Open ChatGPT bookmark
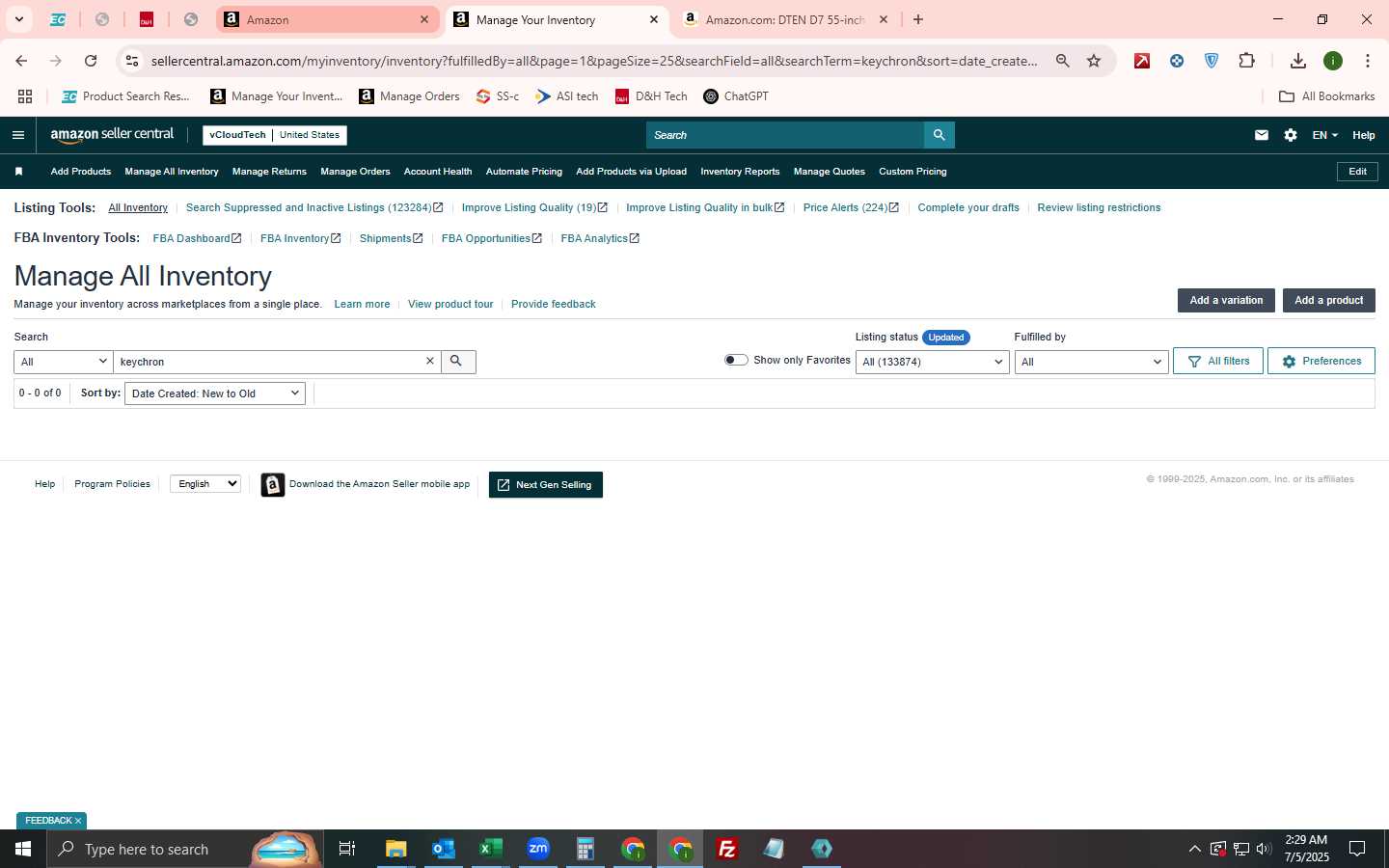The width and height of the screenshot is (1389, 868). point(736,96)
